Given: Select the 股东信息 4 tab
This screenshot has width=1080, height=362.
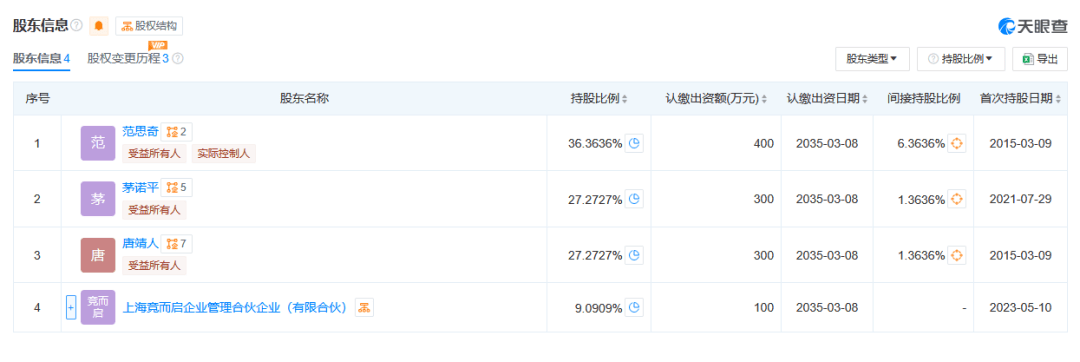Looking at the screenshot, I should (41, 58).
